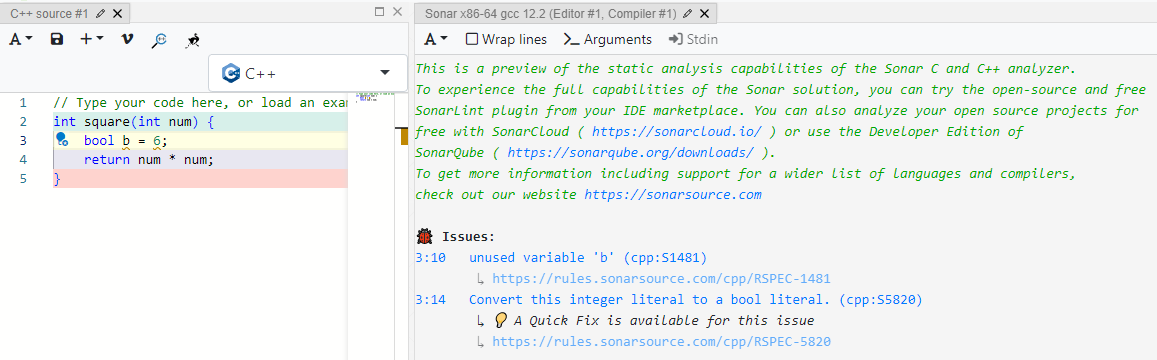1157x360 pixels.
Task: Open the C++ language selector dropdown
Action: coord(308,73)
